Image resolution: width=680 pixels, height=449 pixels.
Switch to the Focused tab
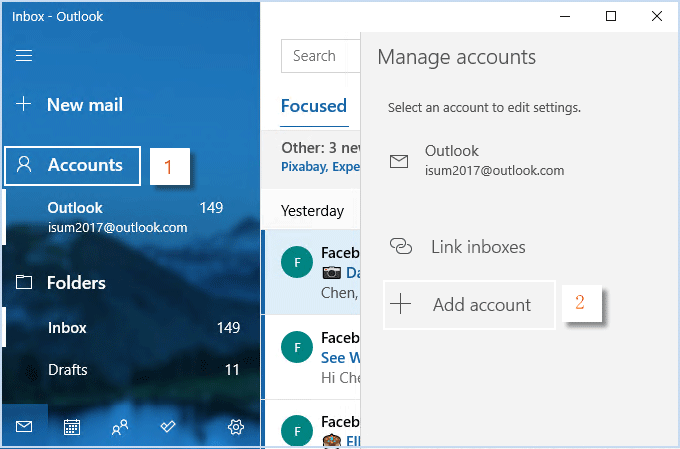314,106
